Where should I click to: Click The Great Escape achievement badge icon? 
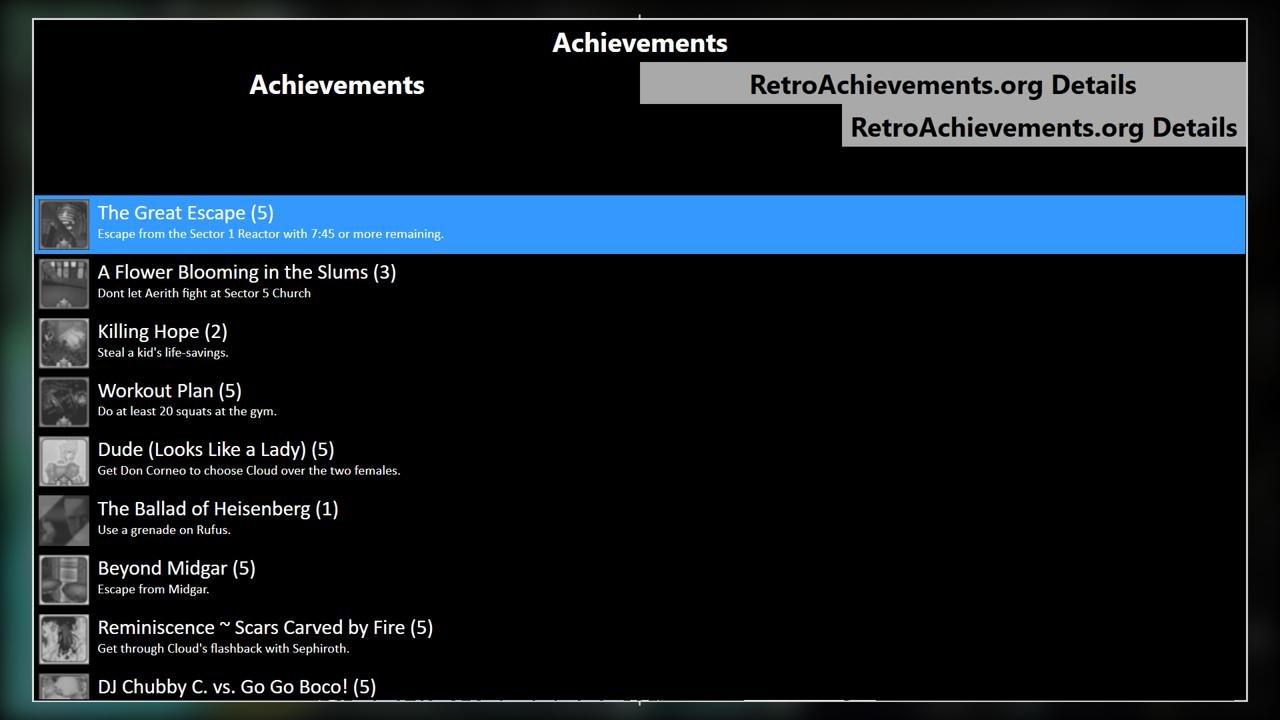pyautogui.click(x=64, y=225)
